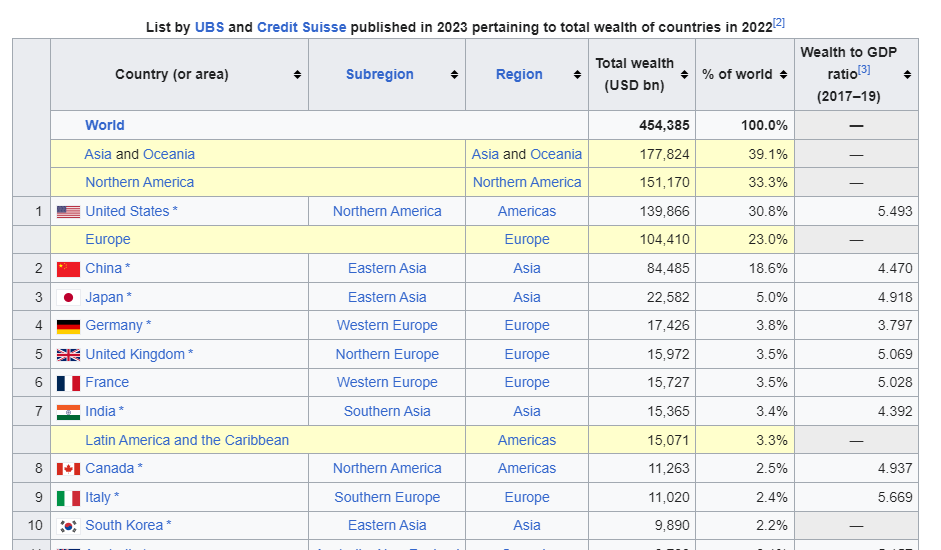The image size is (941, 550).
Task: Click the South Korea flag icon
Action: coord(68,526)
